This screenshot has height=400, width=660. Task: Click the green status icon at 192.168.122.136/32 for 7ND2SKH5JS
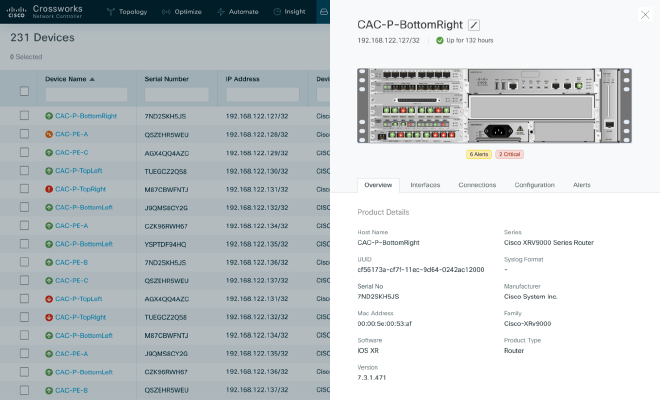(x=49, y=262)
